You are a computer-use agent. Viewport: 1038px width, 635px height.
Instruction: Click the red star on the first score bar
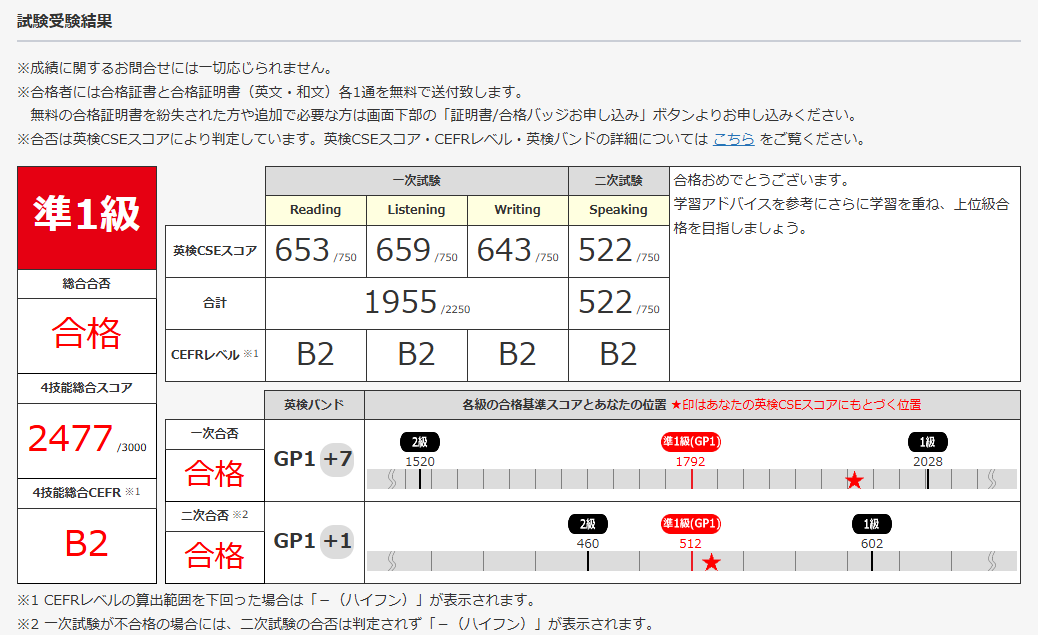(x=853, y=481)
